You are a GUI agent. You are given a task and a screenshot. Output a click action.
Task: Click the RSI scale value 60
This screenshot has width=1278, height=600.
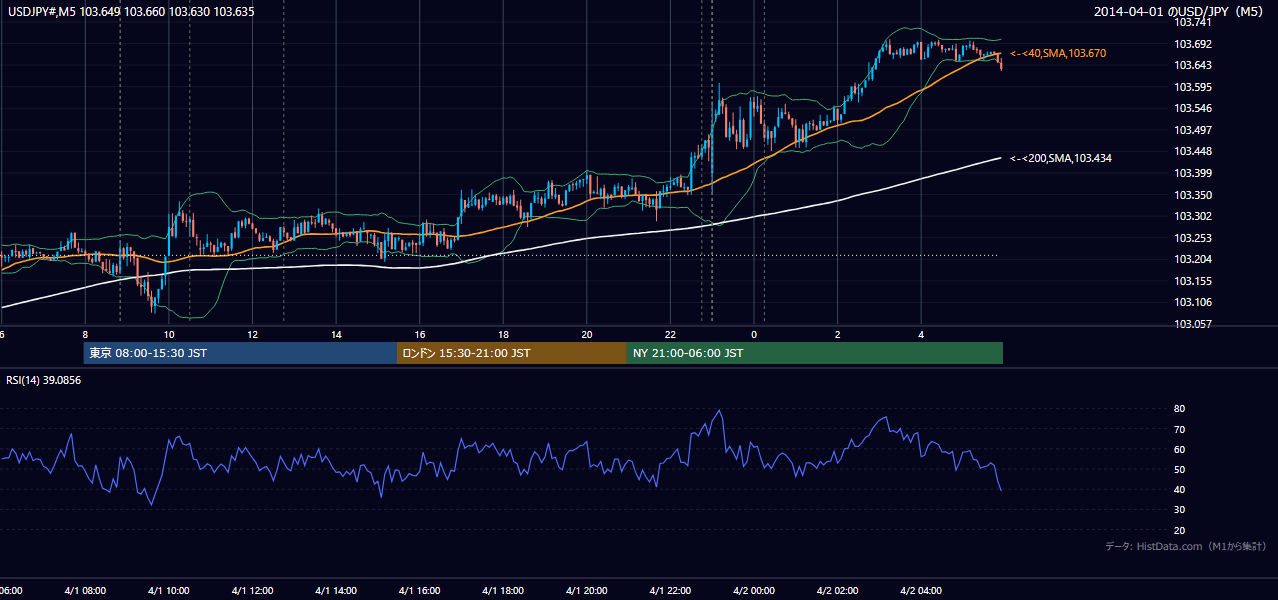pyautogui.click(x=1179, y=449)
